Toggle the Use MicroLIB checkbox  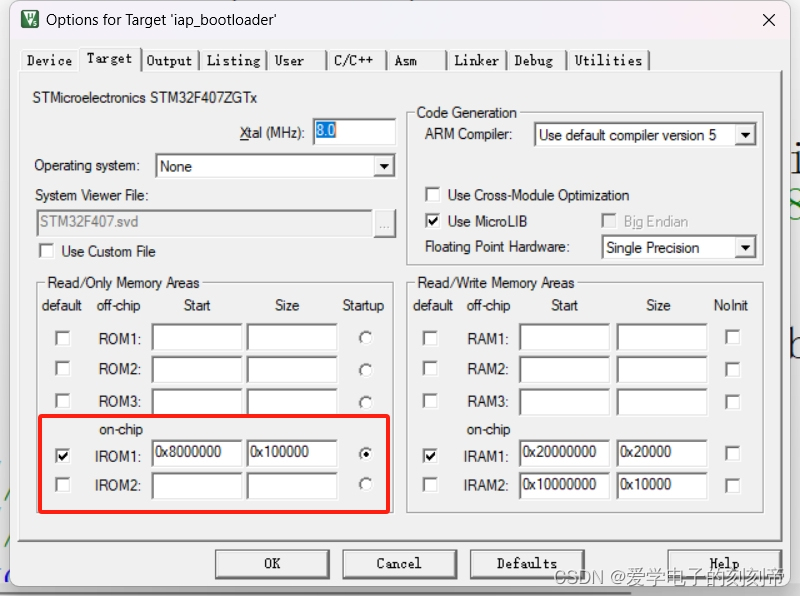click(x=433, y=221)
